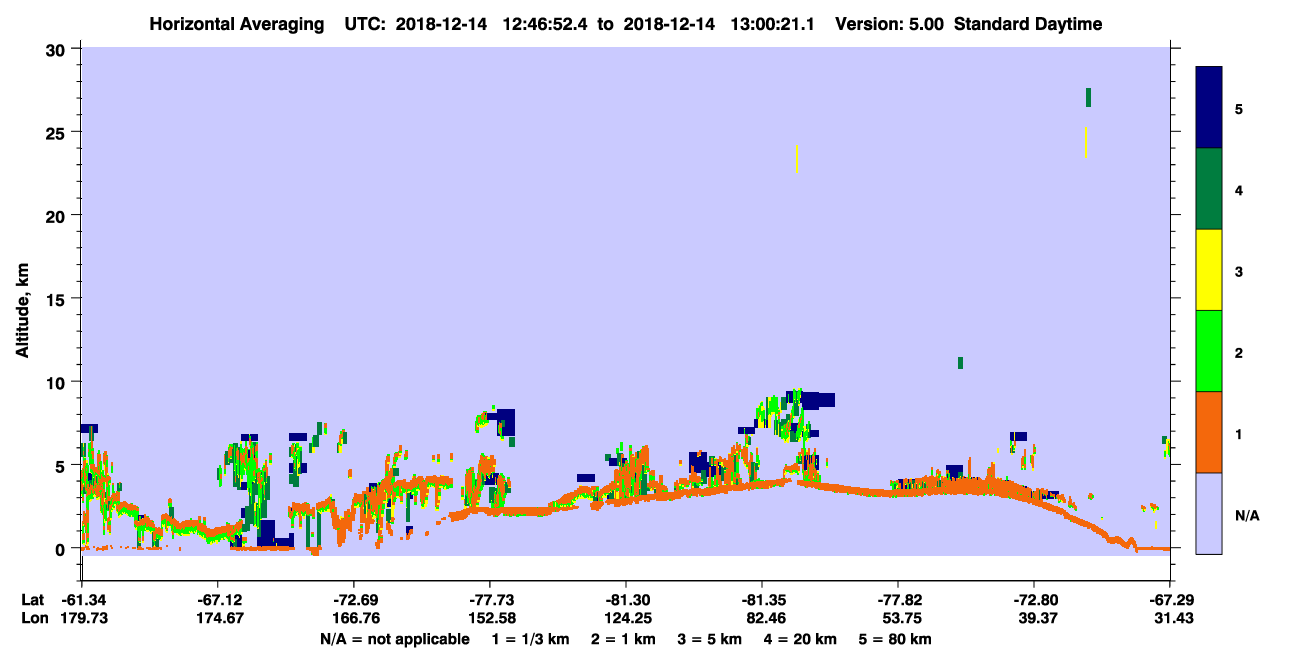Click latitude value -72.80
This screenshot has width=1300, height=667.
coord(1034,600)
